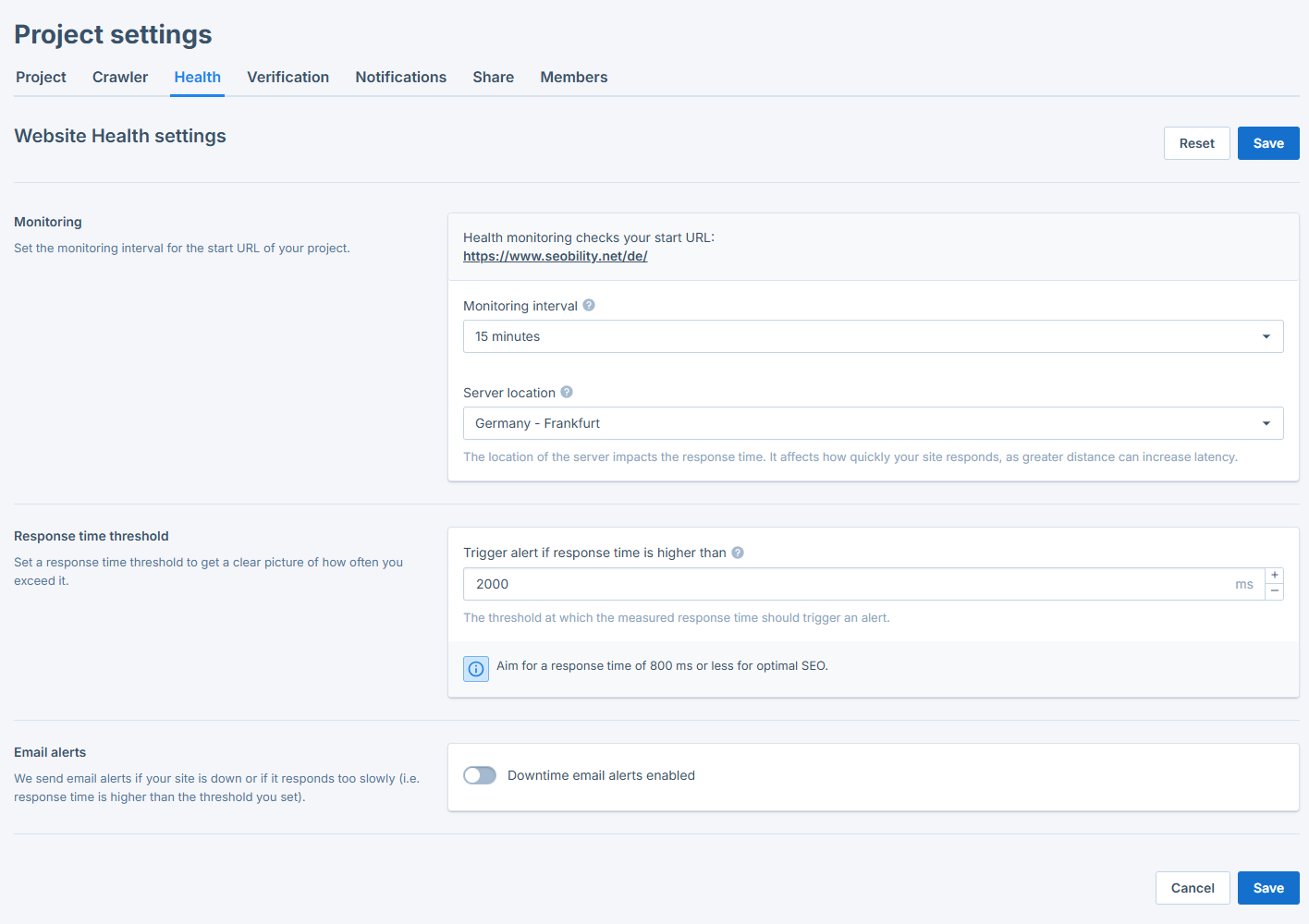Image resolution: width=1309 pixels, height=924 pixels.
Task: Cancel changes with the bottom Cancel button
Action: point(1193,888)
